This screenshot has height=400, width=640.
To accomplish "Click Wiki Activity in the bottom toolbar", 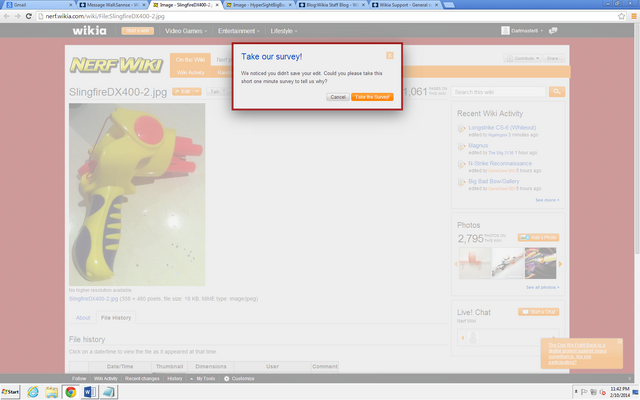I will click(x=105, y=378).
